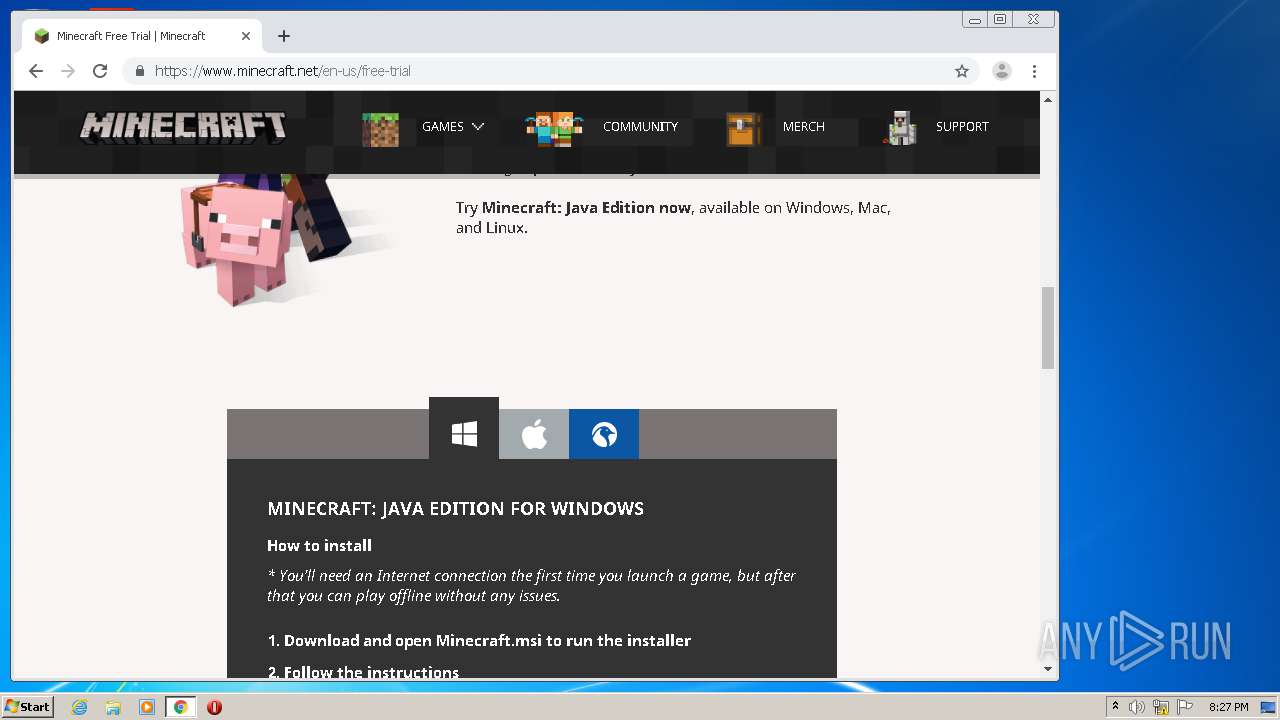This screenshot has height=720, width=1280.
Task: Go forward in browser history
Action: [x=68, y=71]
